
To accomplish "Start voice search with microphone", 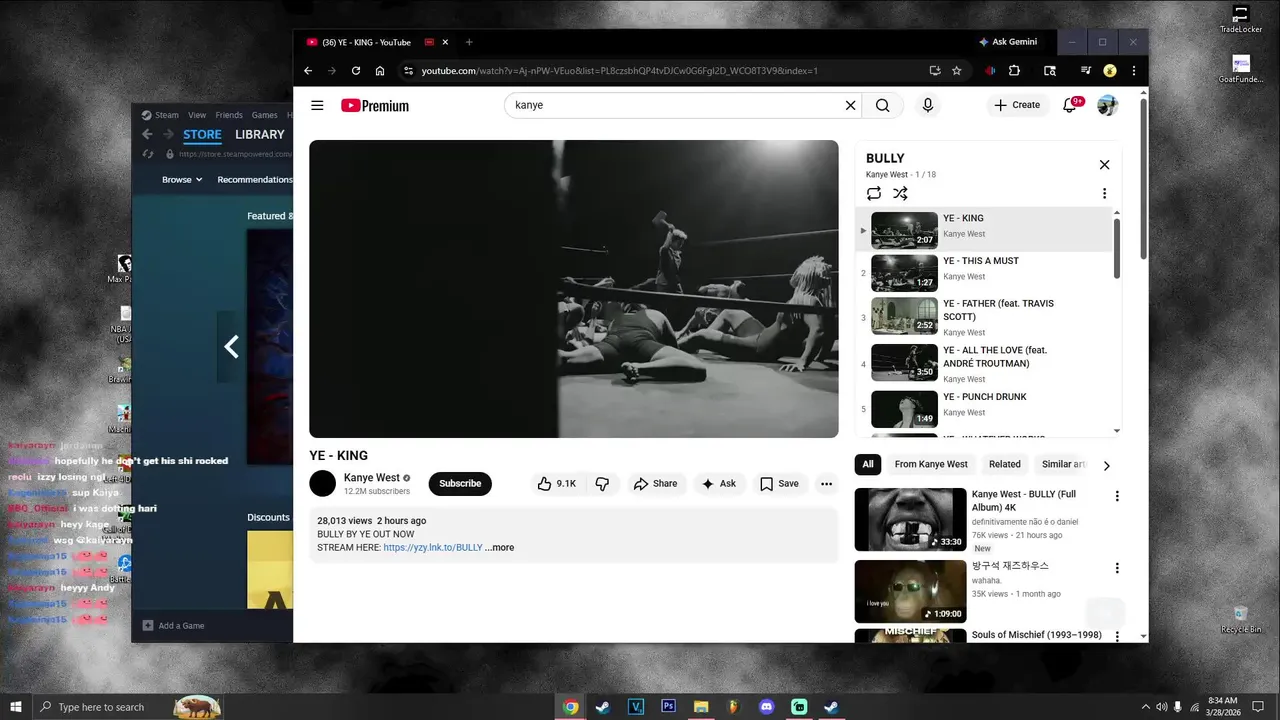I will [x=928, y=105].
